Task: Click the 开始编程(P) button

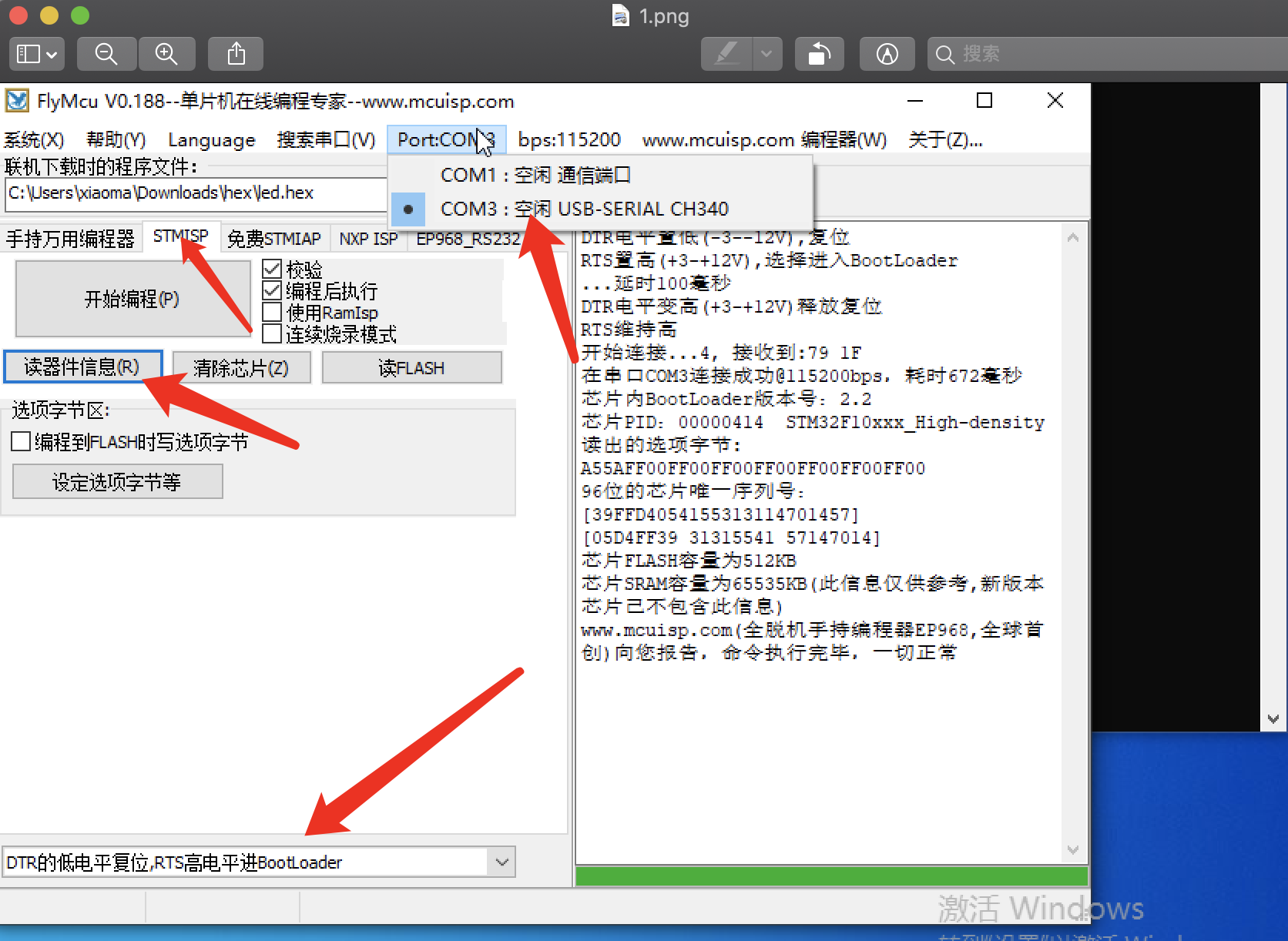Action: tap(132, 299)
